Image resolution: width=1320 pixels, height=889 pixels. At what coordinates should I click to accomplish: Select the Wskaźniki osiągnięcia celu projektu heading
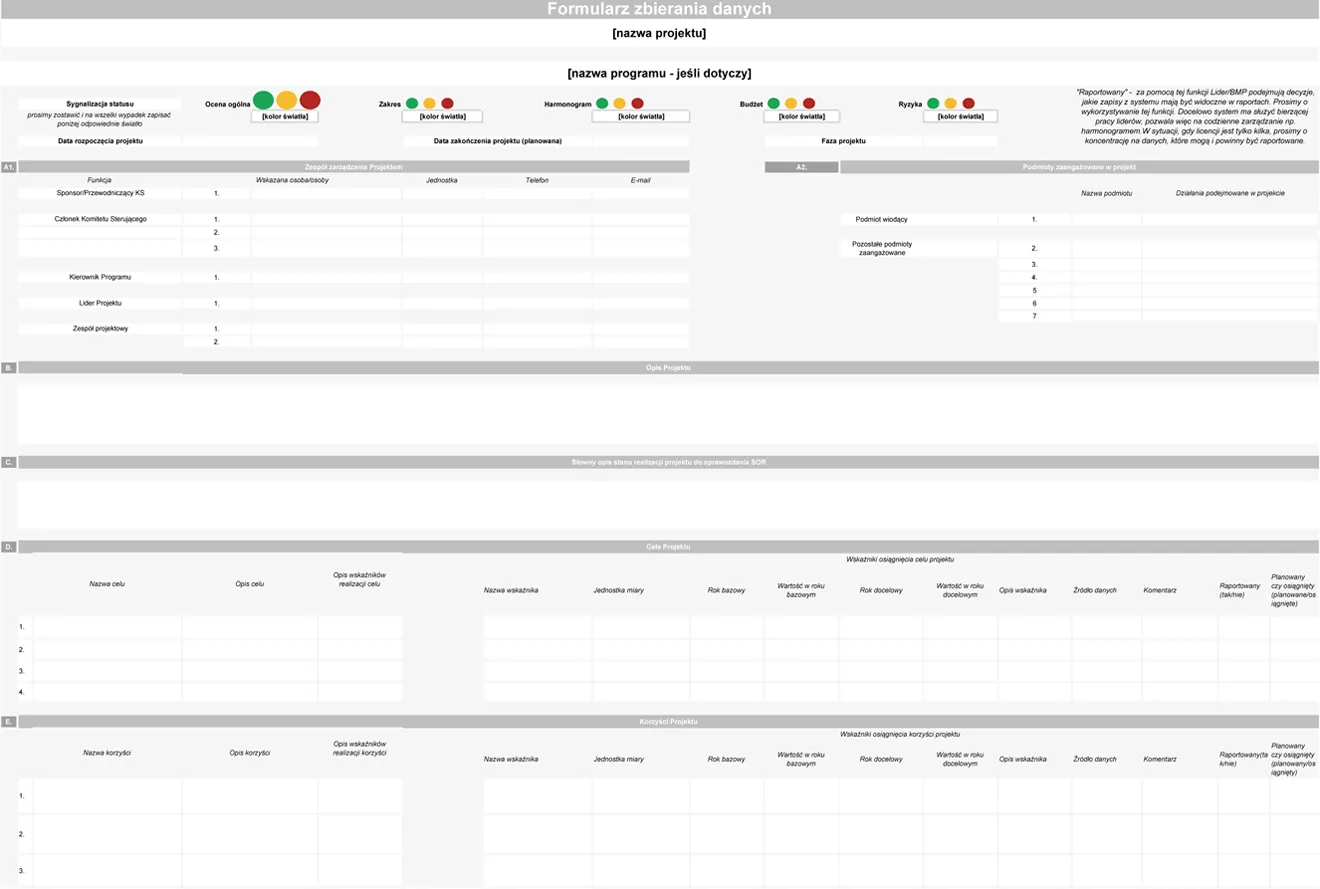pos(900,559)
